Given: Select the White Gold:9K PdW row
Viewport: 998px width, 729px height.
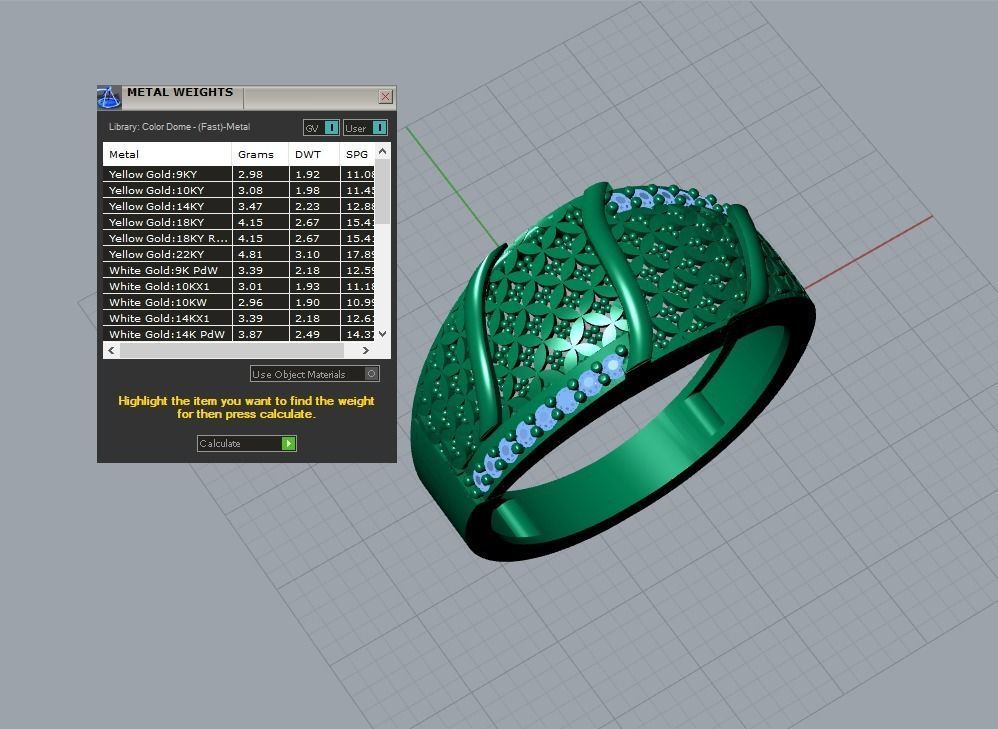Looking at the screenshot, I should (239, 270).
